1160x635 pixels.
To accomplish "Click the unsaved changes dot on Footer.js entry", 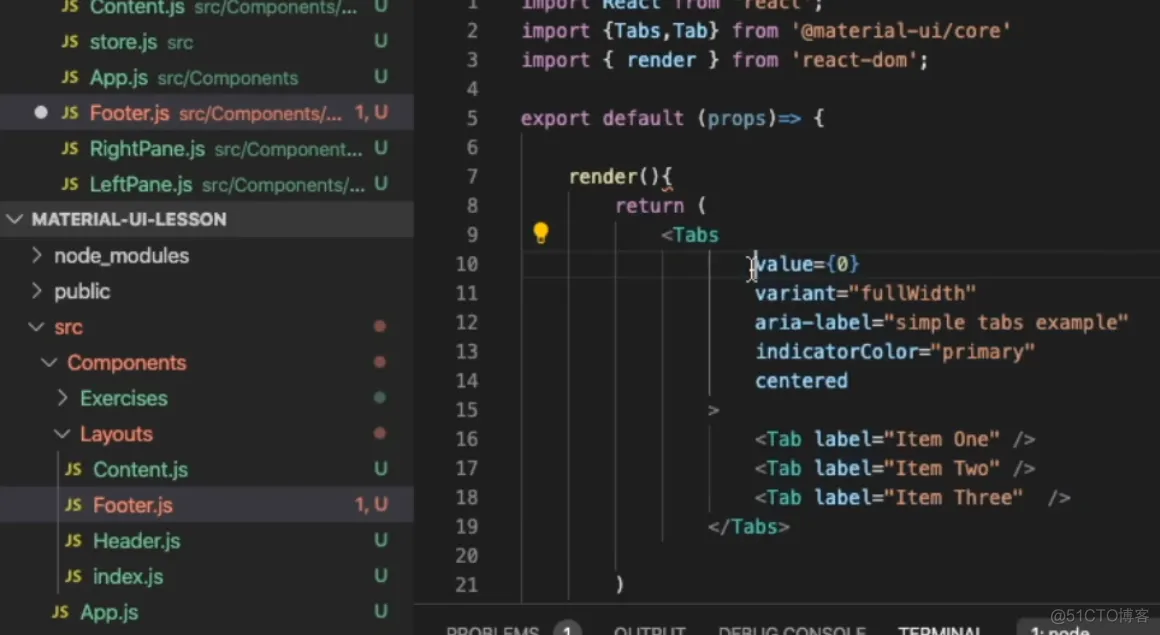I will pos(40,112).
